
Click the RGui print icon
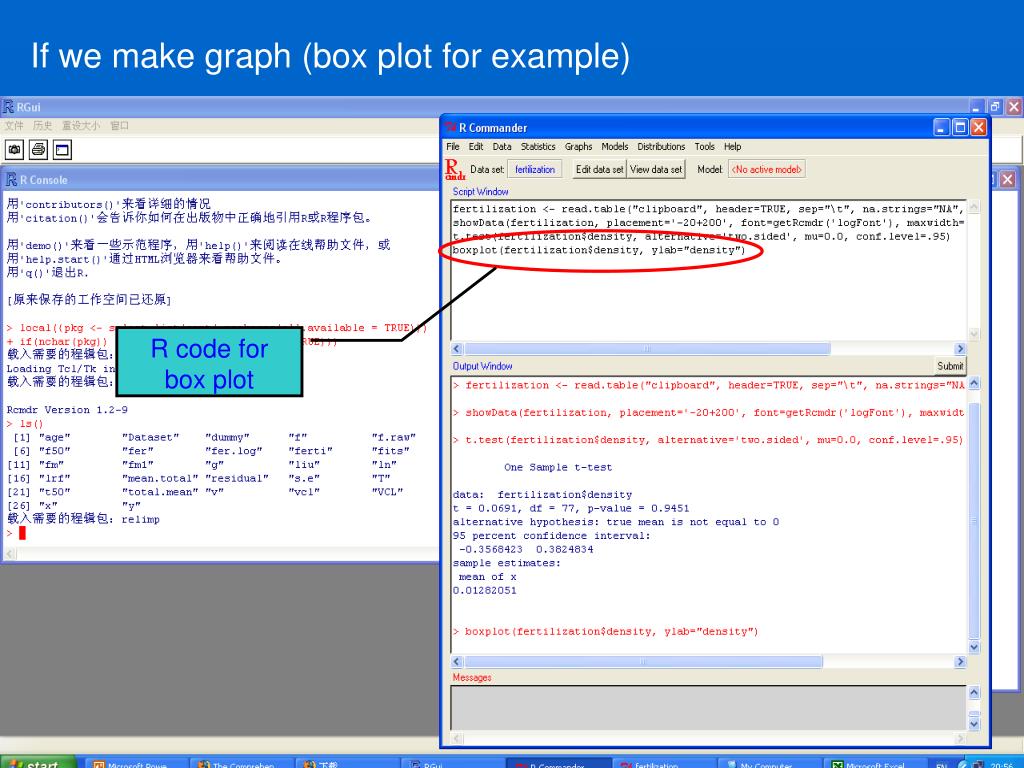tap(39, 150)
